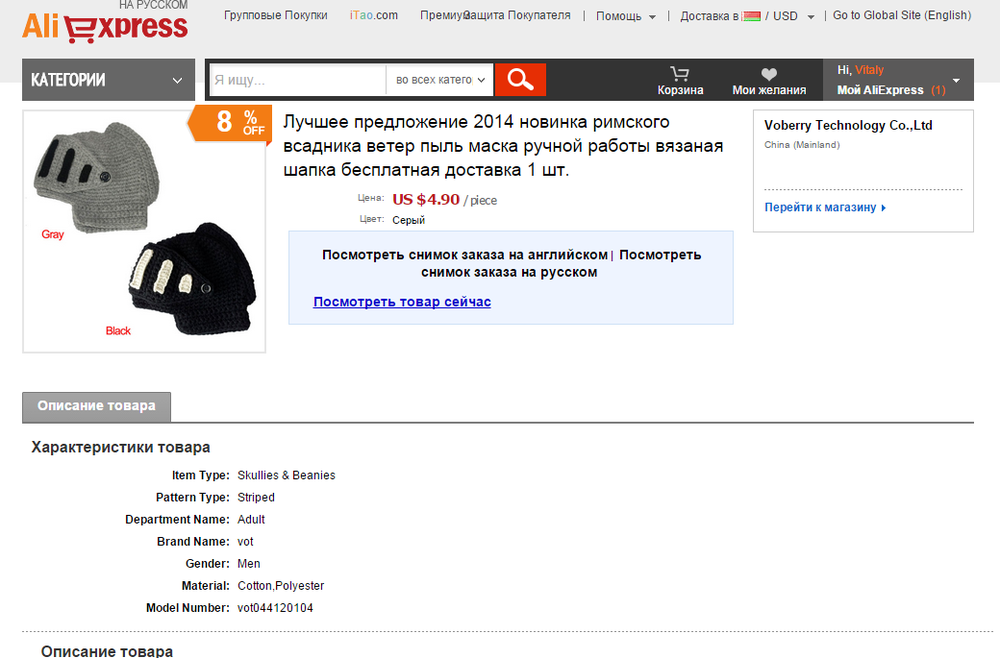Click the 8% OFF discount badge
This screenshot has height=658, width=1000.
pos(231,121)
